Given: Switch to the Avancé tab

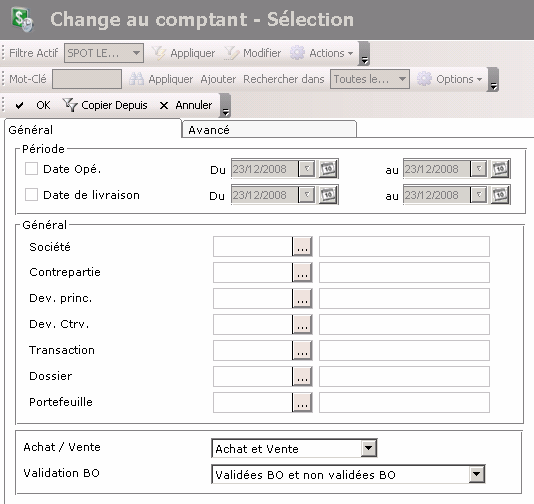Looking at the screenshot, I should tap(269, 130).
